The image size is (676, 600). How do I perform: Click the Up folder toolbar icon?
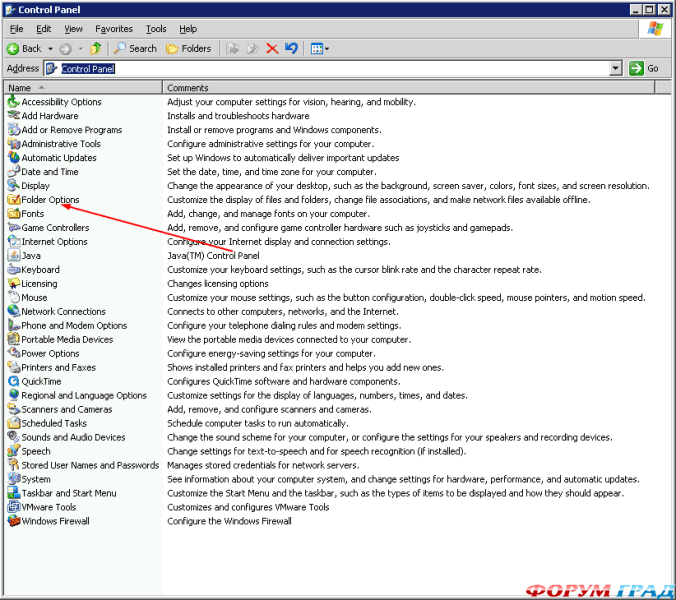coord(96,48)
